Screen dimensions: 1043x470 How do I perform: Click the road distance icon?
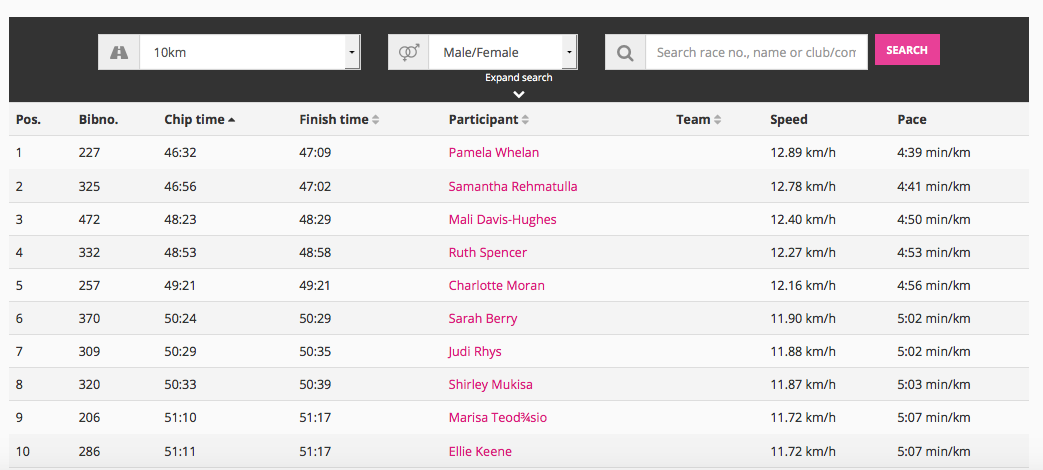click(x=119, y=53)
